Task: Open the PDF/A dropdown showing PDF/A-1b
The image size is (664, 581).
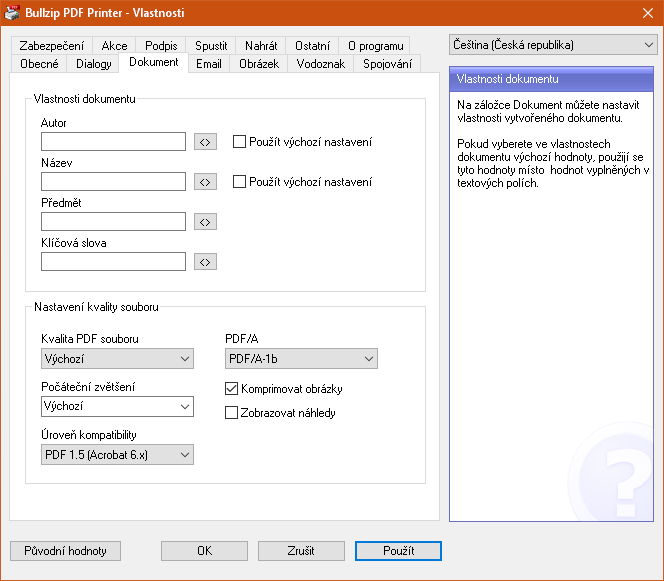Action: click(x=301, y=359)
